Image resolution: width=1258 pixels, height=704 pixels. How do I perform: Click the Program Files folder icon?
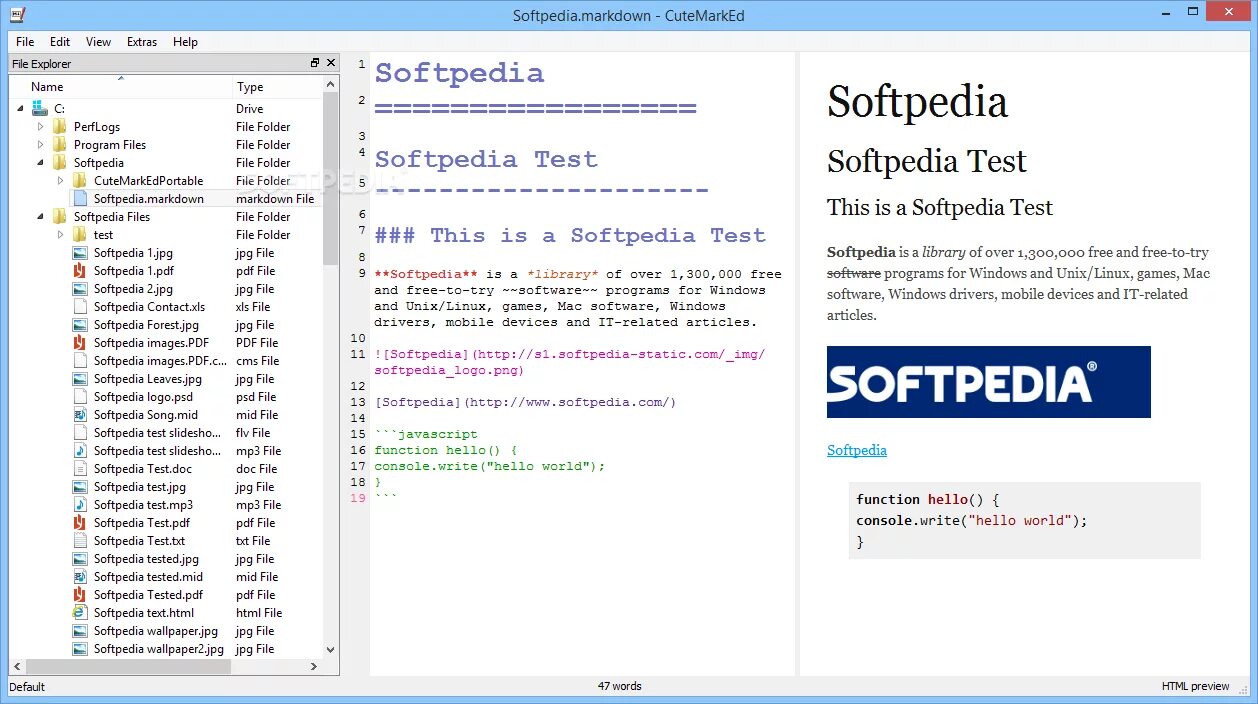pyautogui.click(x=60, y=145)
